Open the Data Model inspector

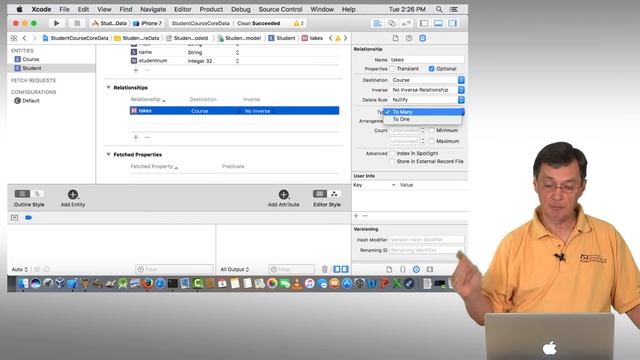pos(422,38)
